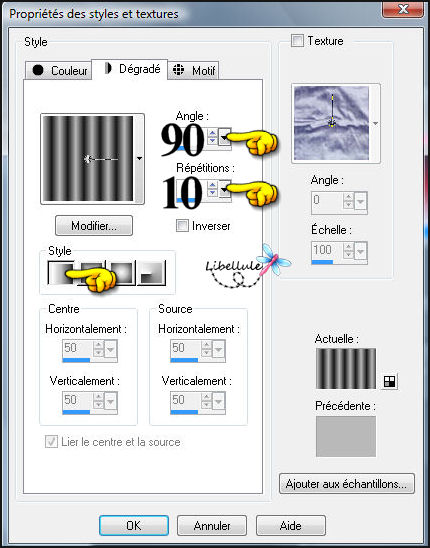Toggle Lier le centre et la source

51,442
